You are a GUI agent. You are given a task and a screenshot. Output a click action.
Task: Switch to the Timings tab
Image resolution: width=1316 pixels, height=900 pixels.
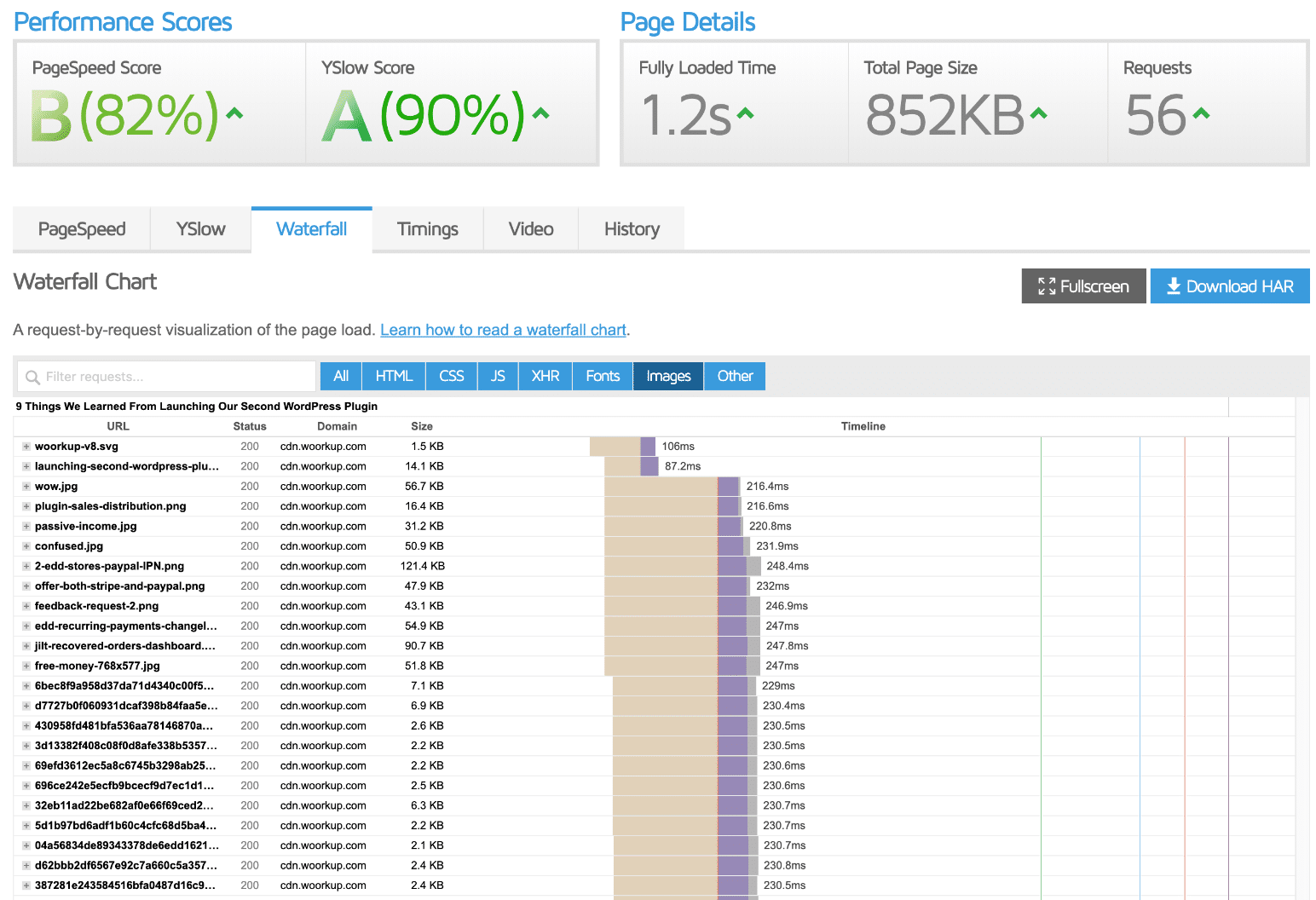click(x=427, y=229)
